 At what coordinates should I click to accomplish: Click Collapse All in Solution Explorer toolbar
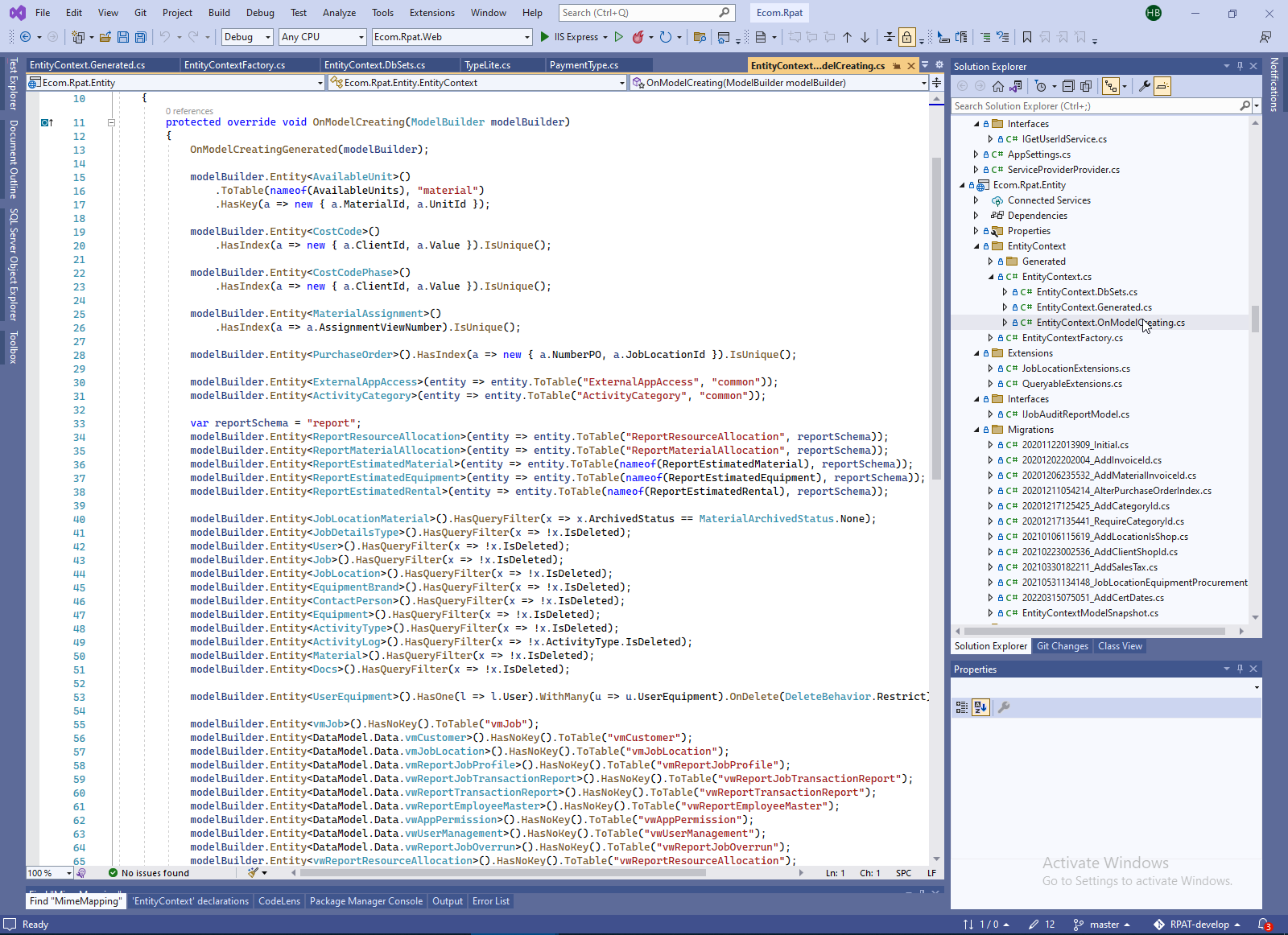1068,86
